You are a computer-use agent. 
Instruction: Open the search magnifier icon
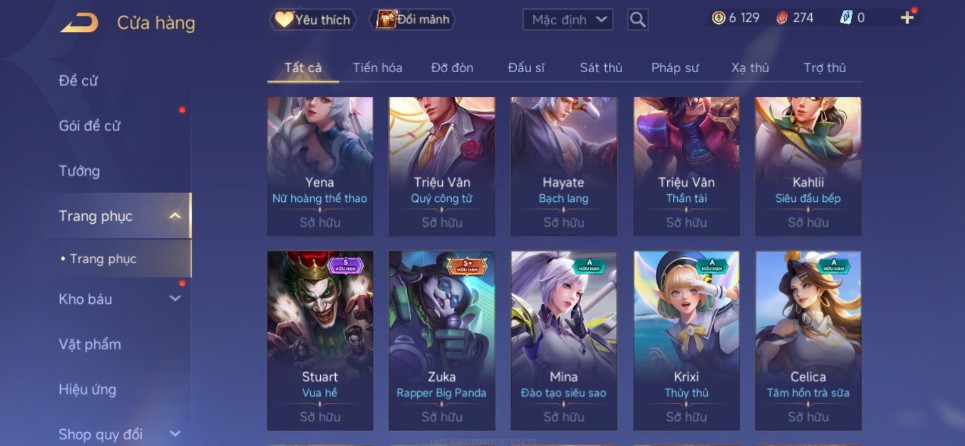pos(638,19)
